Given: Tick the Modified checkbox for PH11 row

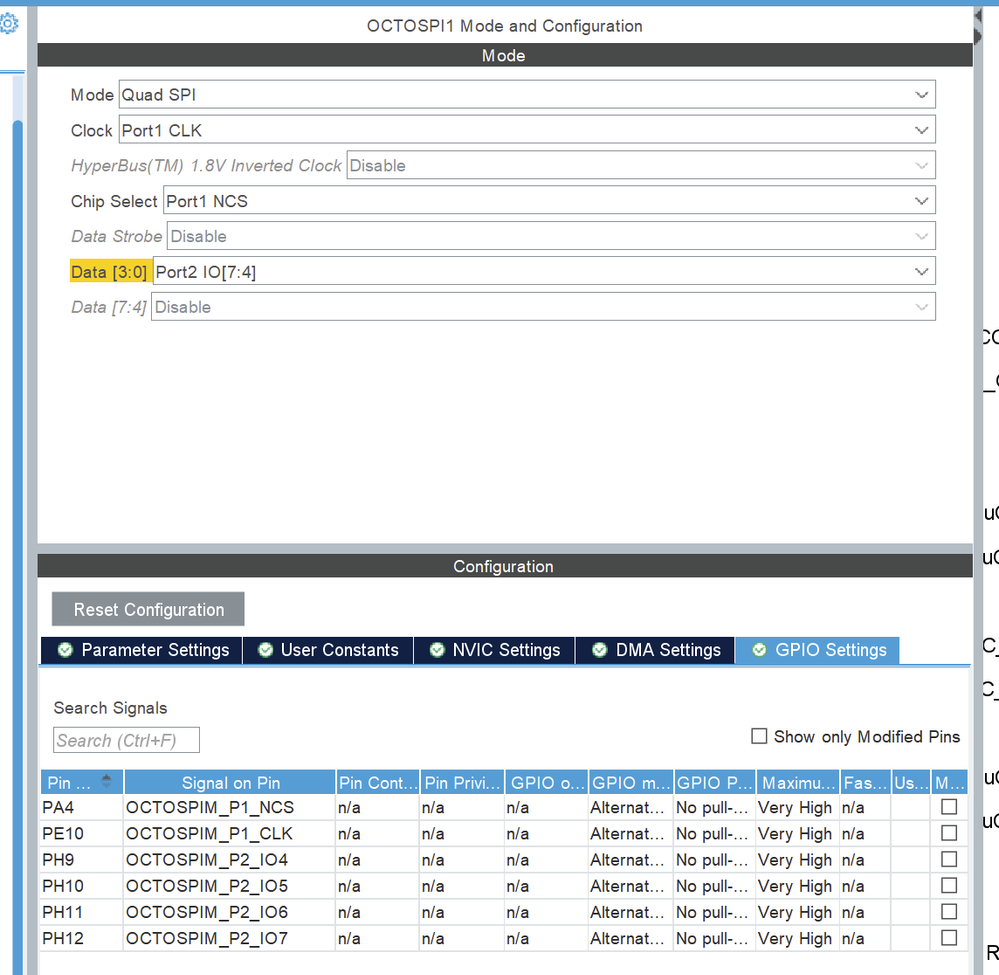Looking at the screenshot, I should pos(949,911).
